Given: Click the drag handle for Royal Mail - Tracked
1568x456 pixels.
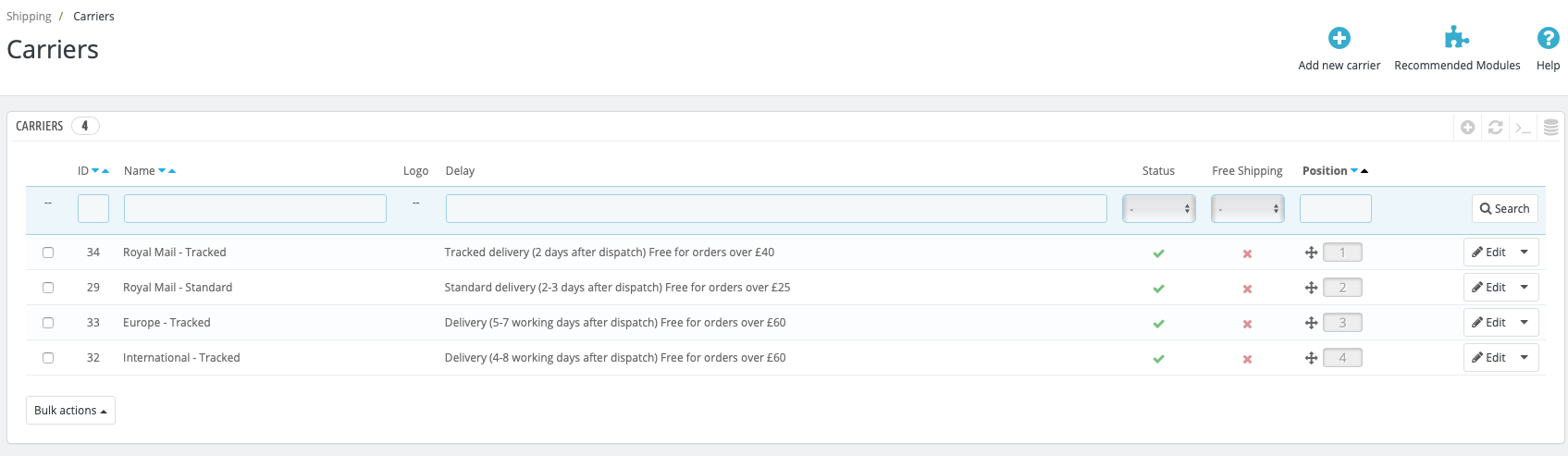Looking at the screenshot, I should tap(1311, 253).
